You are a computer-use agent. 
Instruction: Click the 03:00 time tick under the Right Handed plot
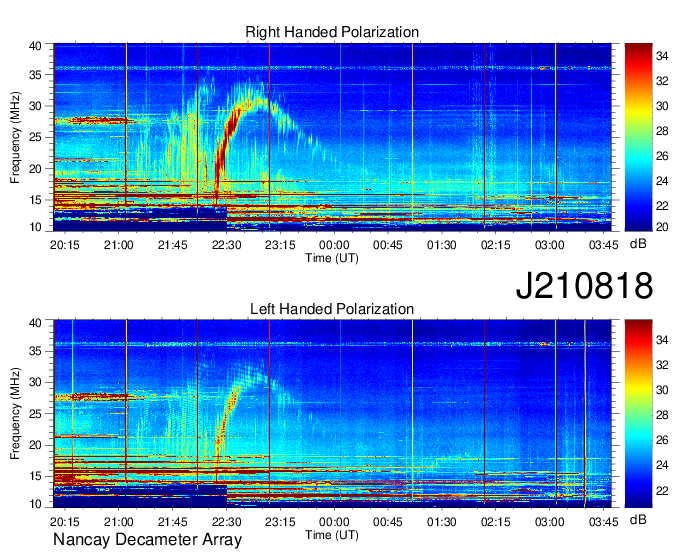point(549,245)
